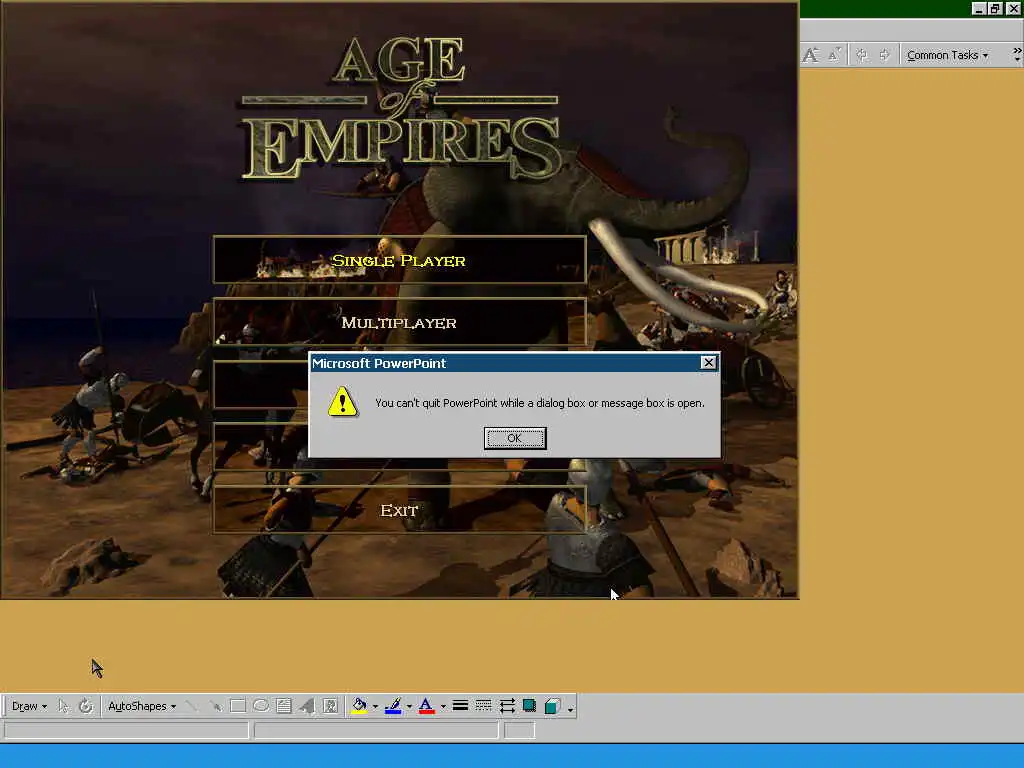Open the Common Tasks dropdown
The image size is (1024, 768).
pos(947,55)
